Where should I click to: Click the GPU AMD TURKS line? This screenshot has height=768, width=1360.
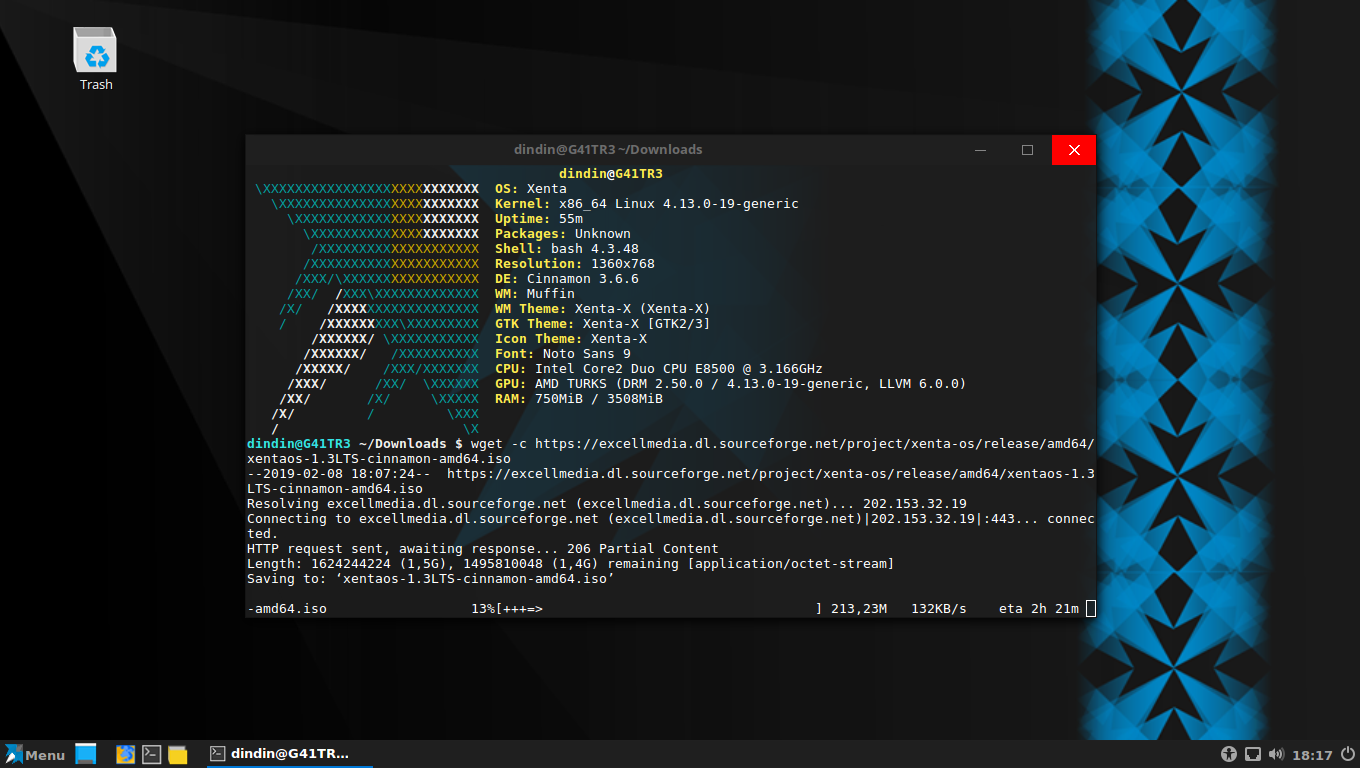(x=731, y=384)
